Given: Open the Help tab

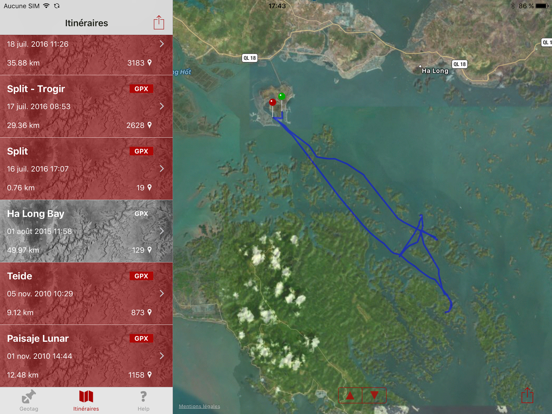Looking at the screenshot, I should click(143, 401).
